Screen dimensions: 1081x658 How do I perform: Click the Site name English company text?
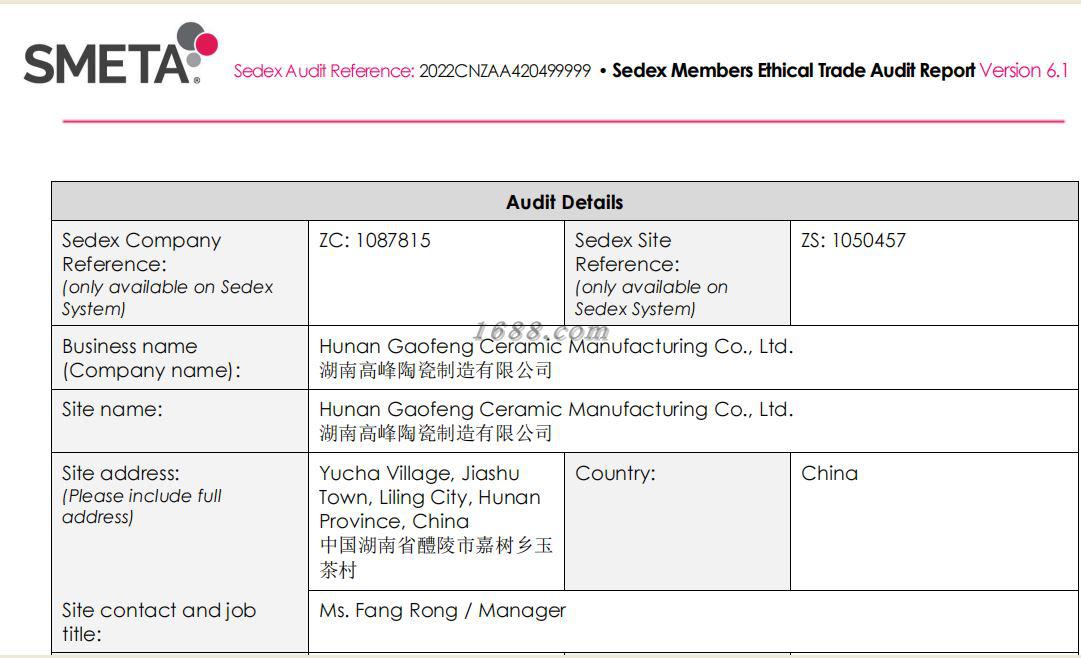coord(556,410)
